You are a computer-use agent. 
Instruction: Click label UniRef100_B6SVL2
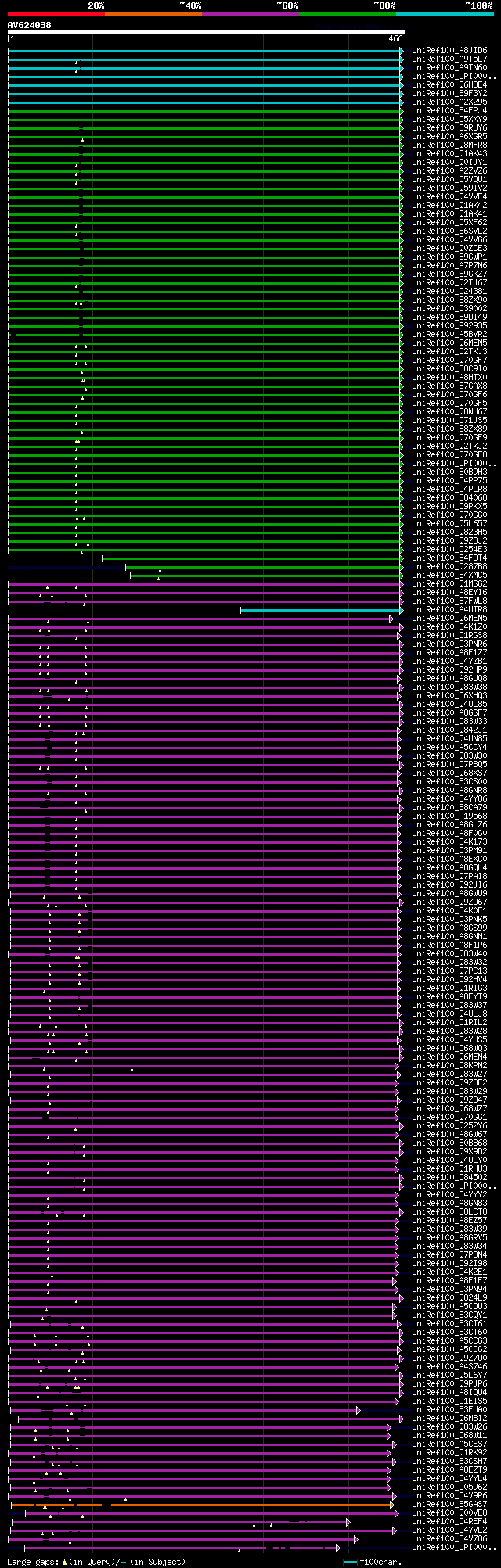(449, 231)
